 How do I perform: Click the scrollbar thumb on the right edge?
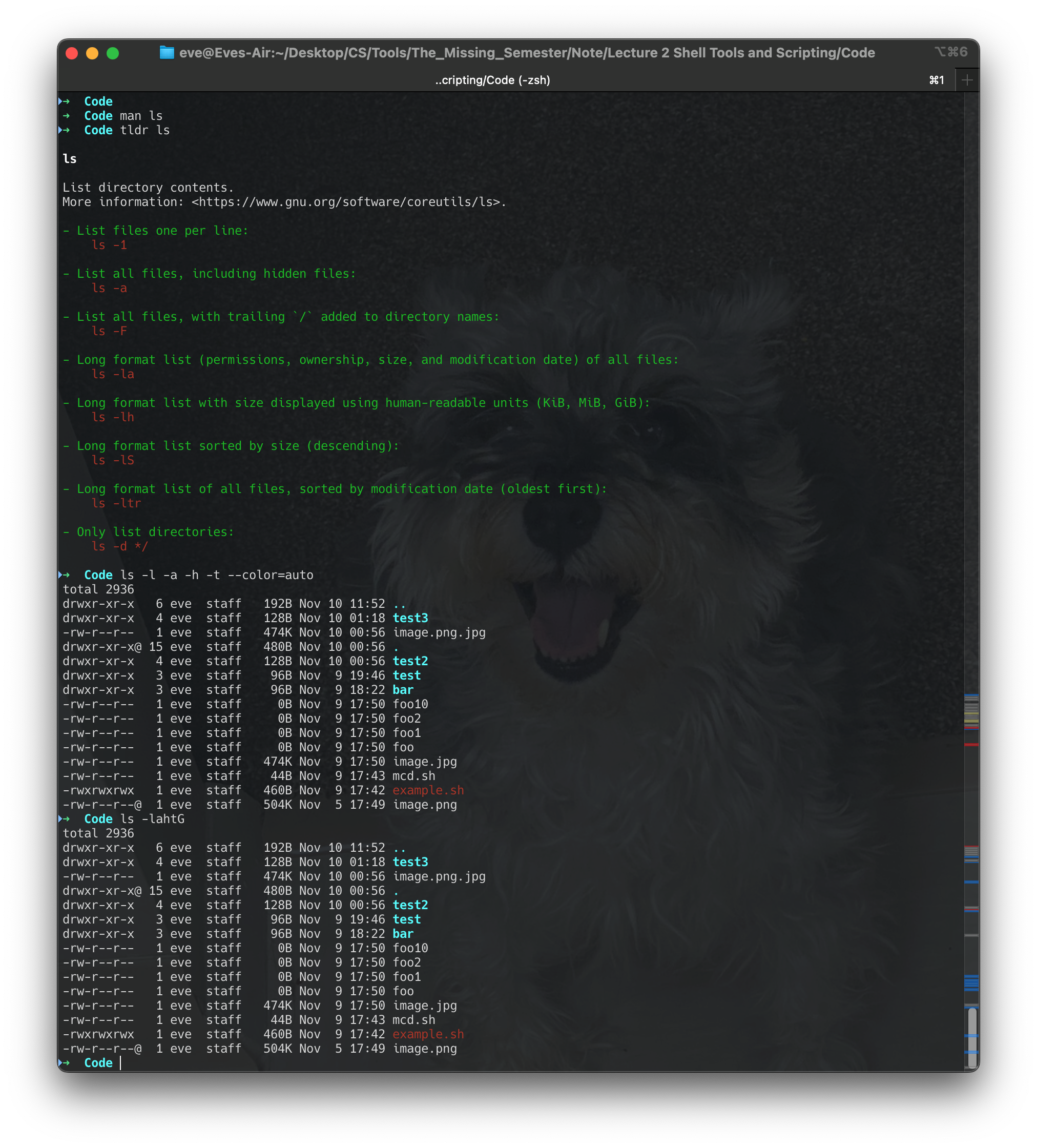pyautogui.click(x=971, y=1036)
